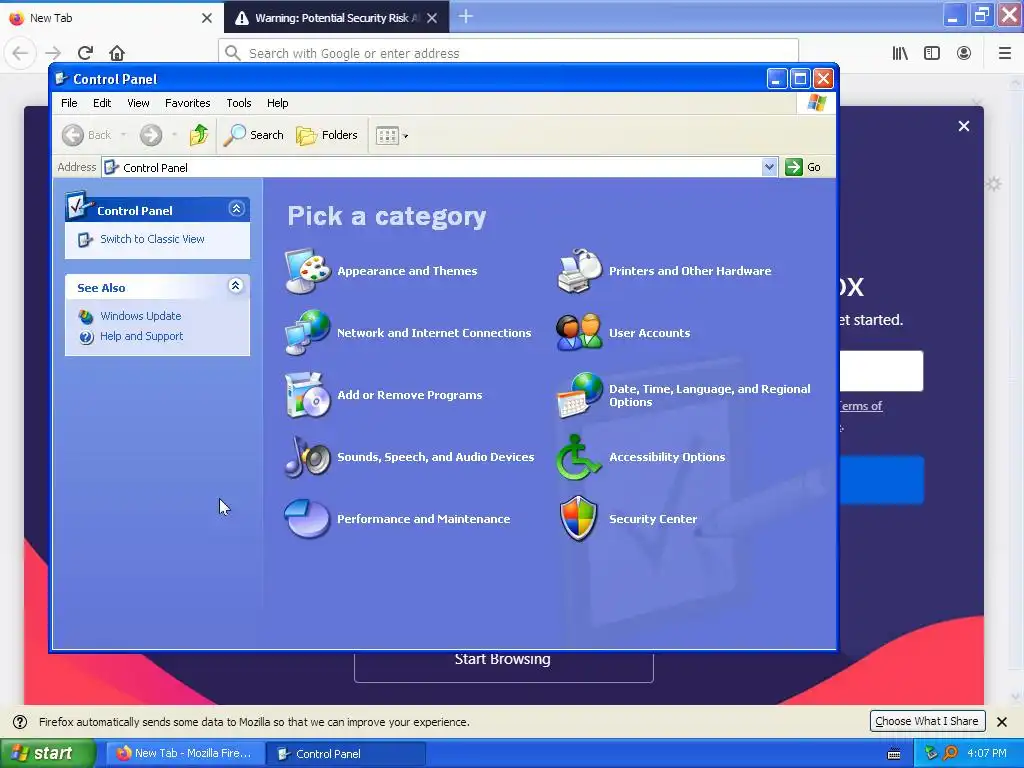Click the Windows Update globe icon
This screenshot has height=768, width=1024.
click(86, 317)
